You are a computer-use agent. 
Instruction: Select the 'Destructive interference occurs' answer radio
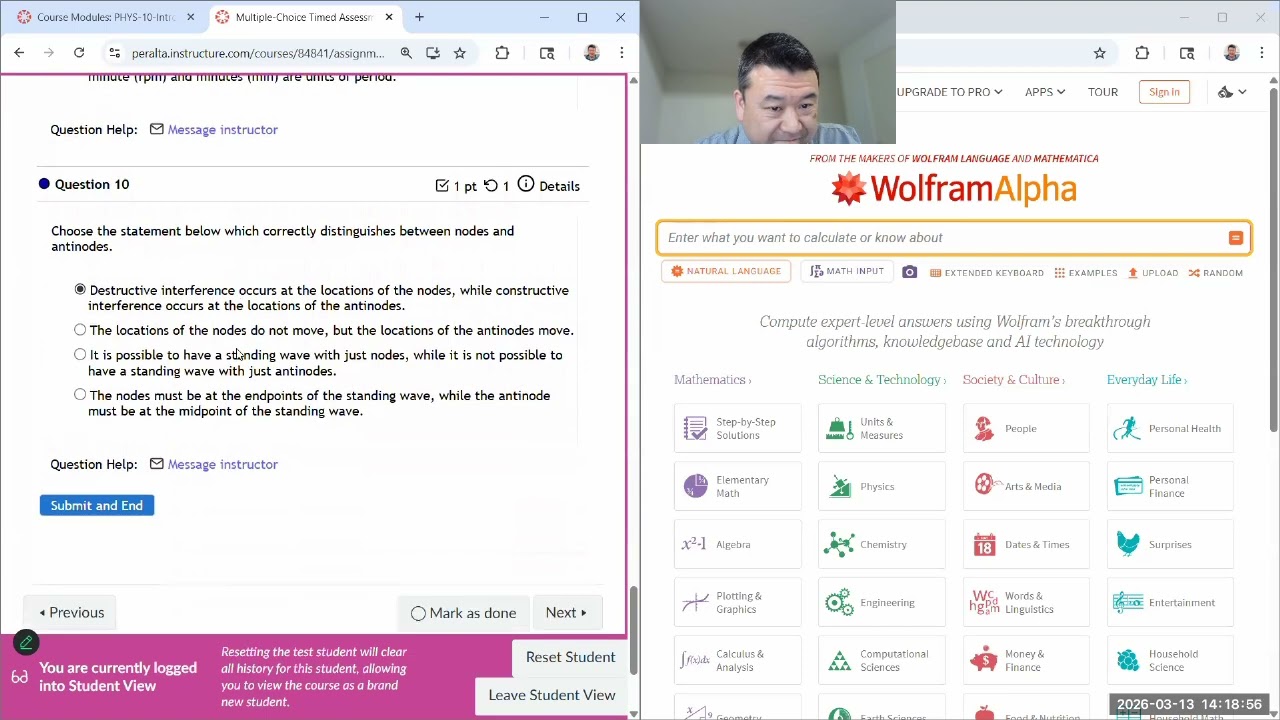pos(80,289)
